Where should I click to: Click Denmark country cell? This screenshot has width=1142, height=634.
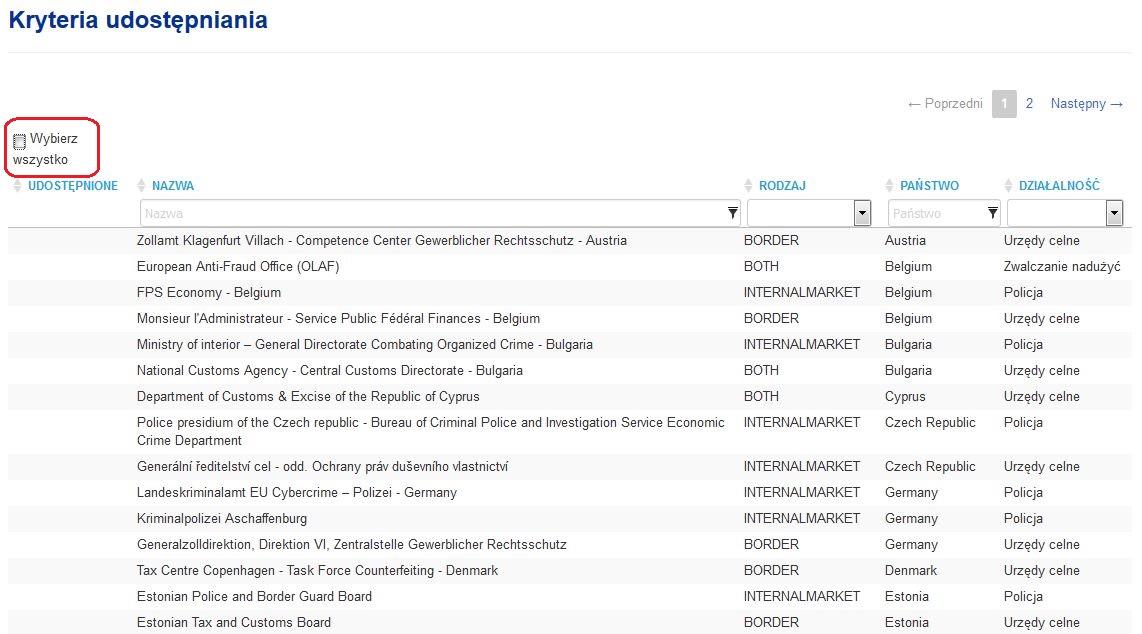click(x=911, y=571)
